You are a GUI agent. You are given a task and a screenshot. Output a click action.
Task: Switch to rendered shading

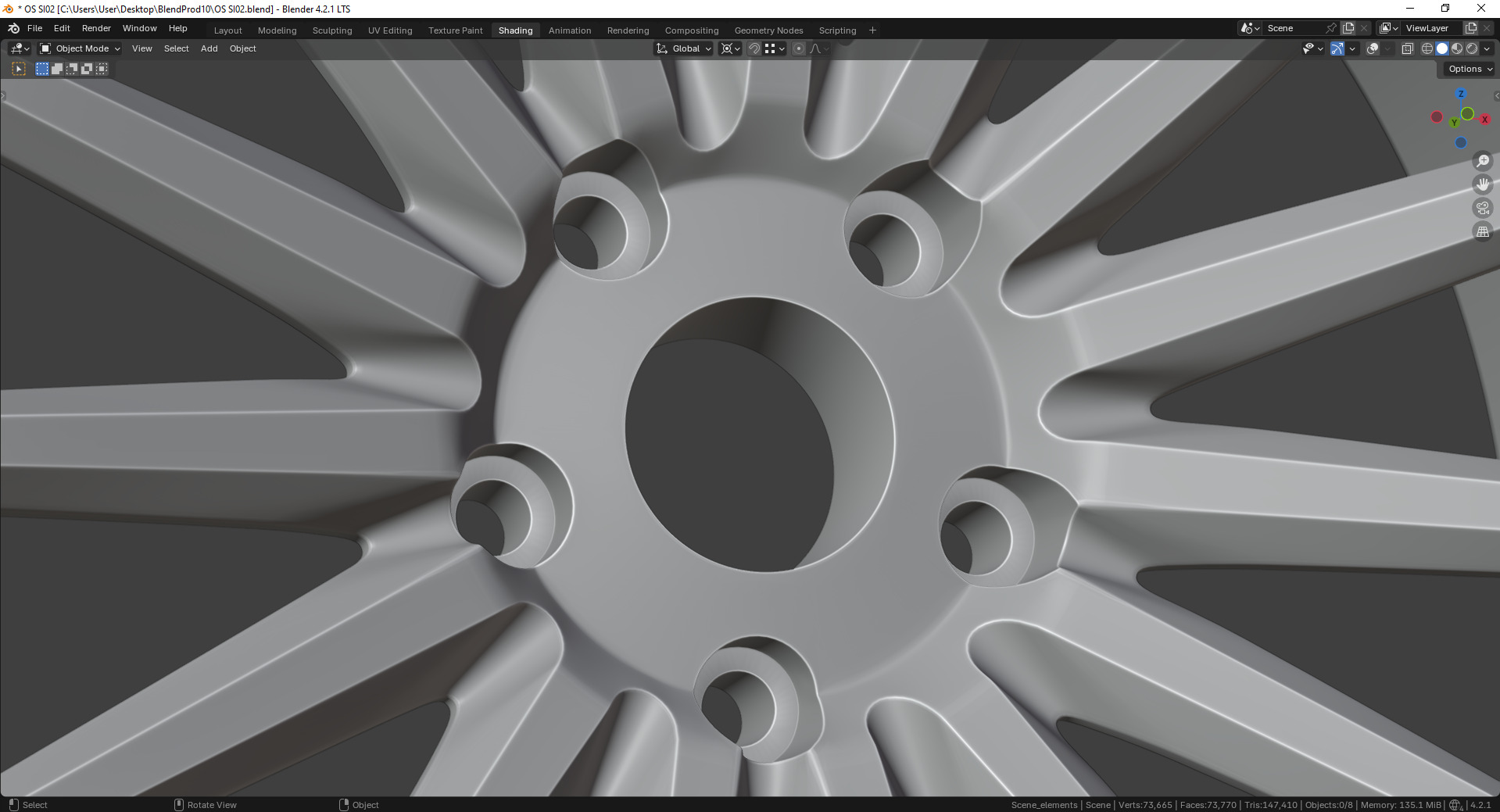point(1472,48)
